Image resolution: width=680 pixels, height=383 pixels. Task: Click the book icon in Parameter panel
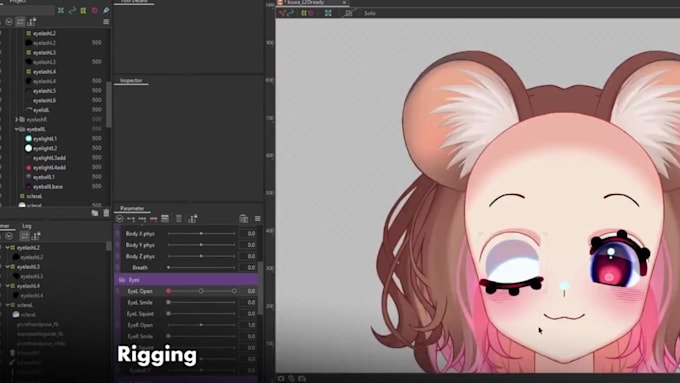point(244,219)
